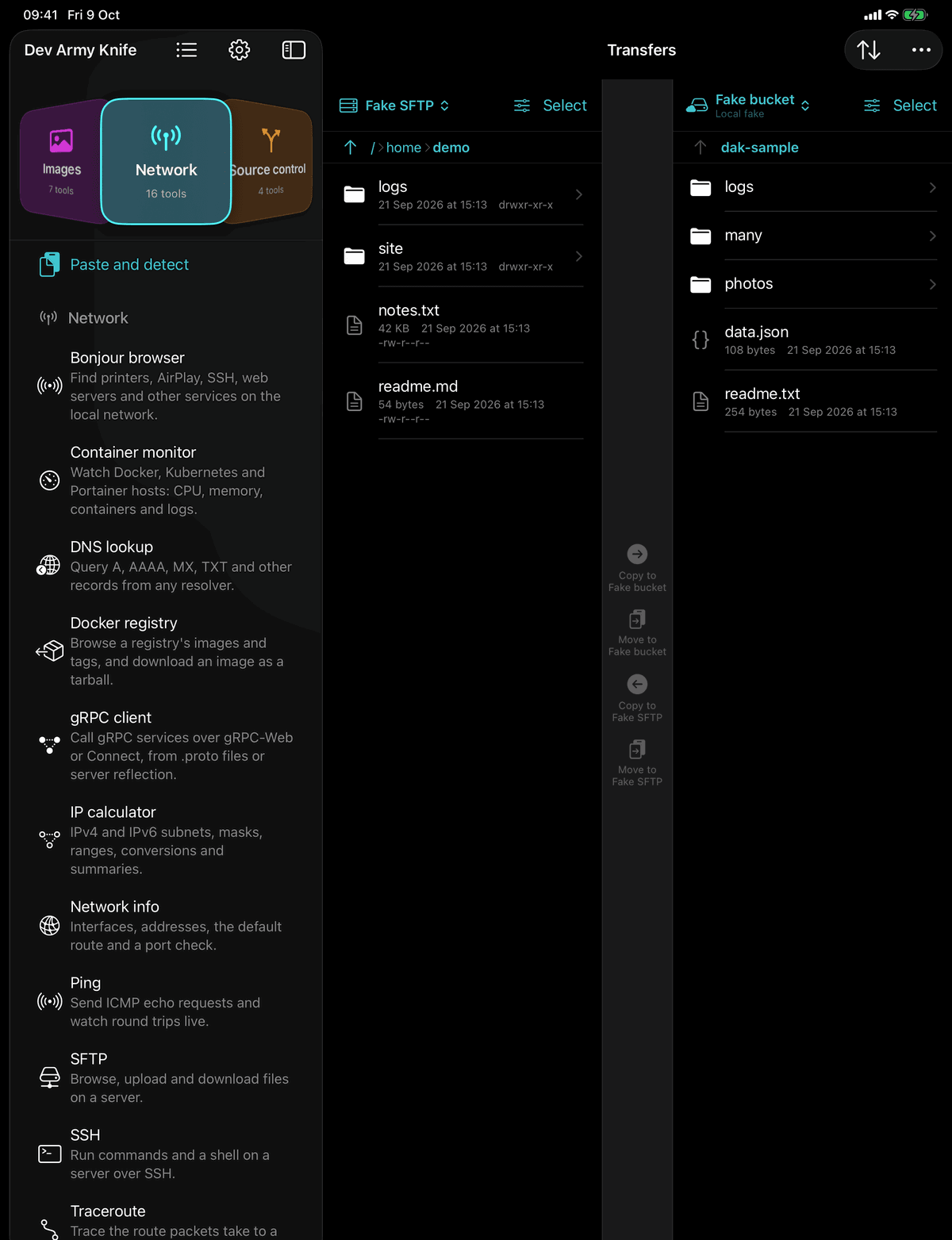Copy to Fake SFTP

coord(637,698)
